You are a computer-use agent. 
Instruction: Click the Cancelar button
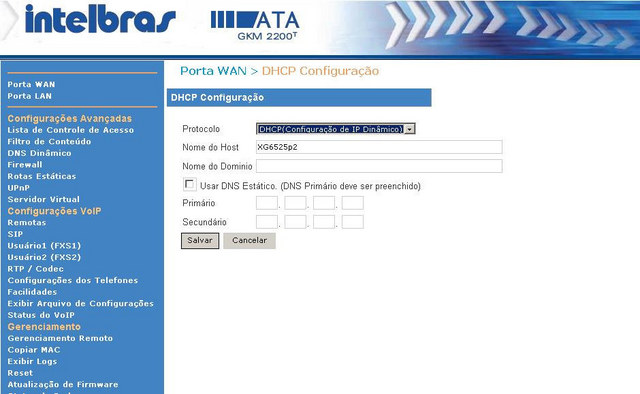(249, 240)
